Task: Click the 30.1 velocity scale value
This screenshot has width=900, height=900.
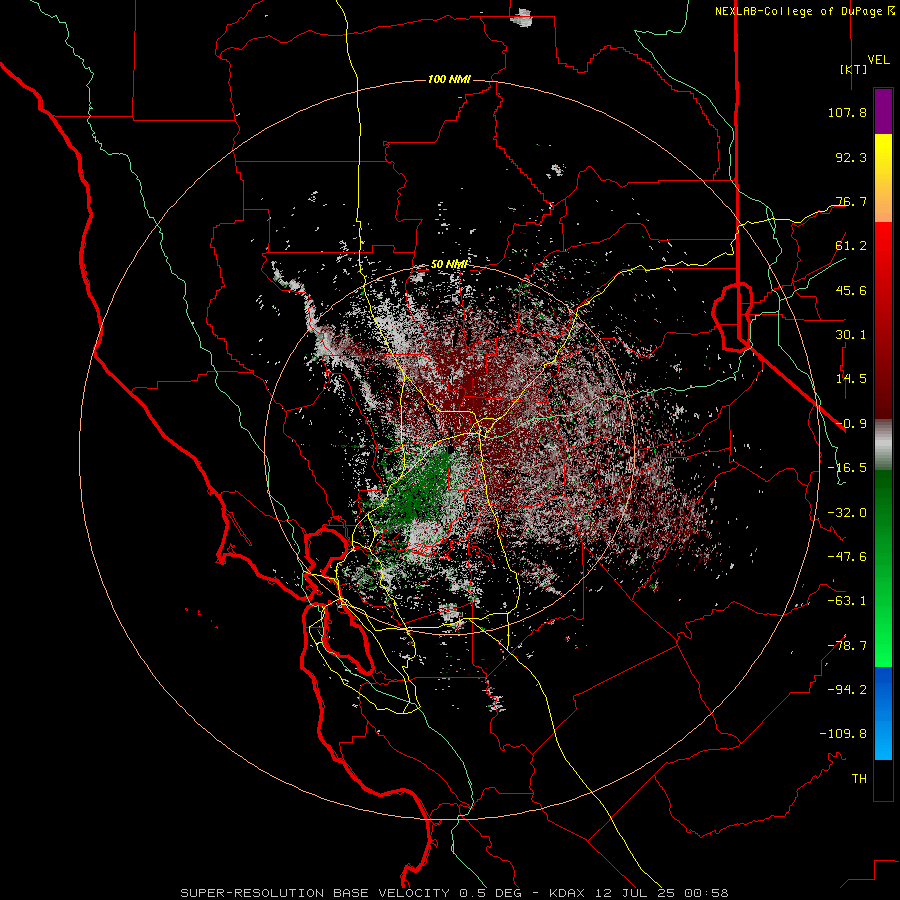Action: click(x=851, y=335)
